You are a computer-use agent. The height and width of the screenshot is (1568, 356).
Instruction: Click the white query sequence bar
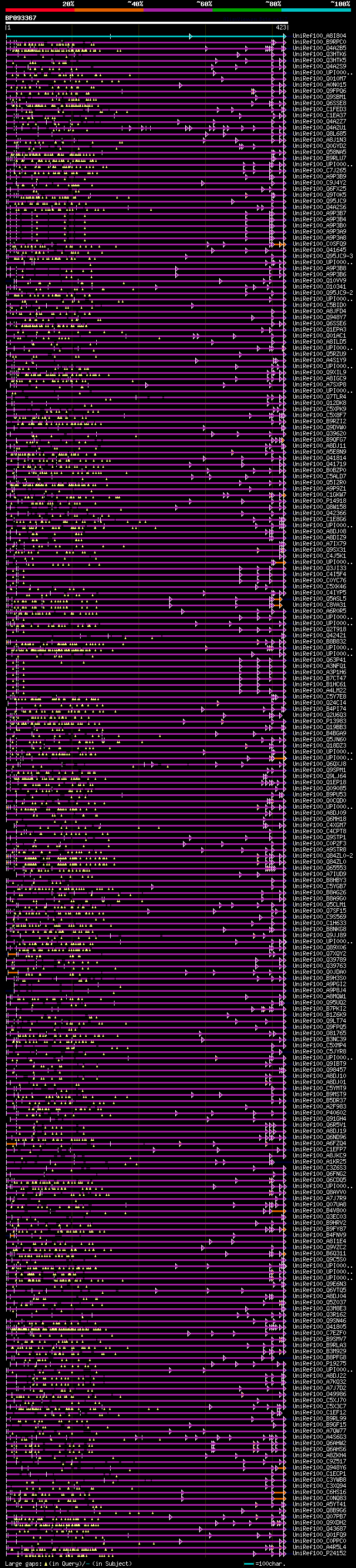(x=147, y=23)
